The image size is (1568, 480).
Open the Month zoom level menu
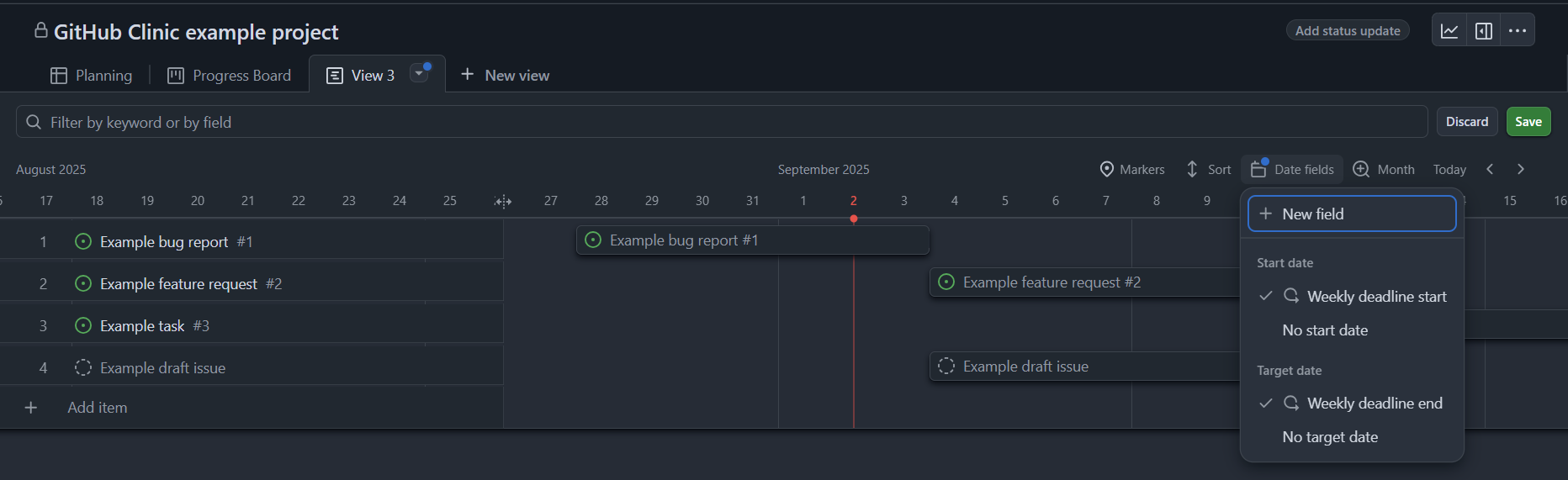tap(1384, 169)
